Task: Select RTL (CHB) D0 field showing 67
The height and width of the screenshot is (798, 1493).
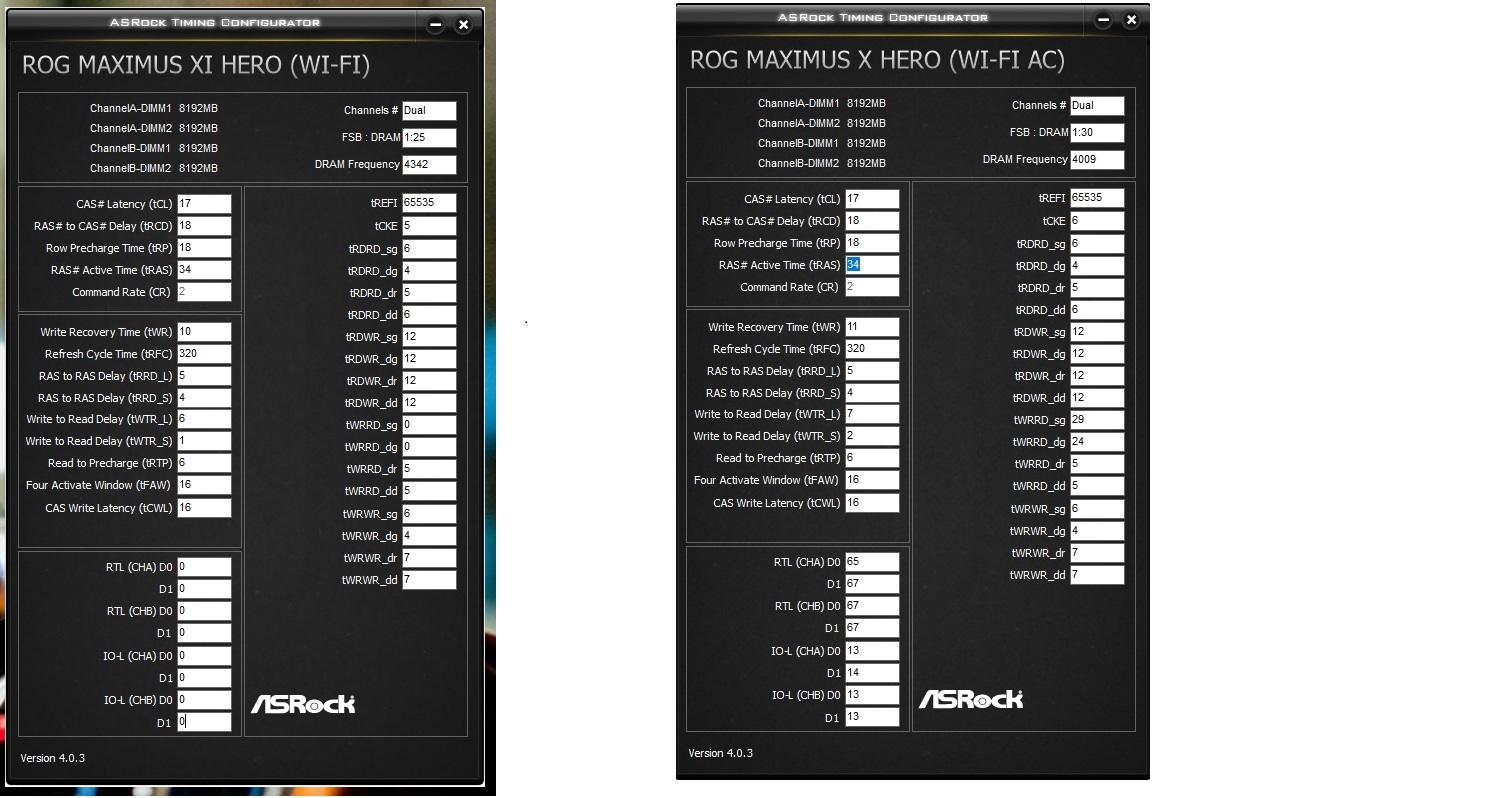Action: (x=872, y=606)
